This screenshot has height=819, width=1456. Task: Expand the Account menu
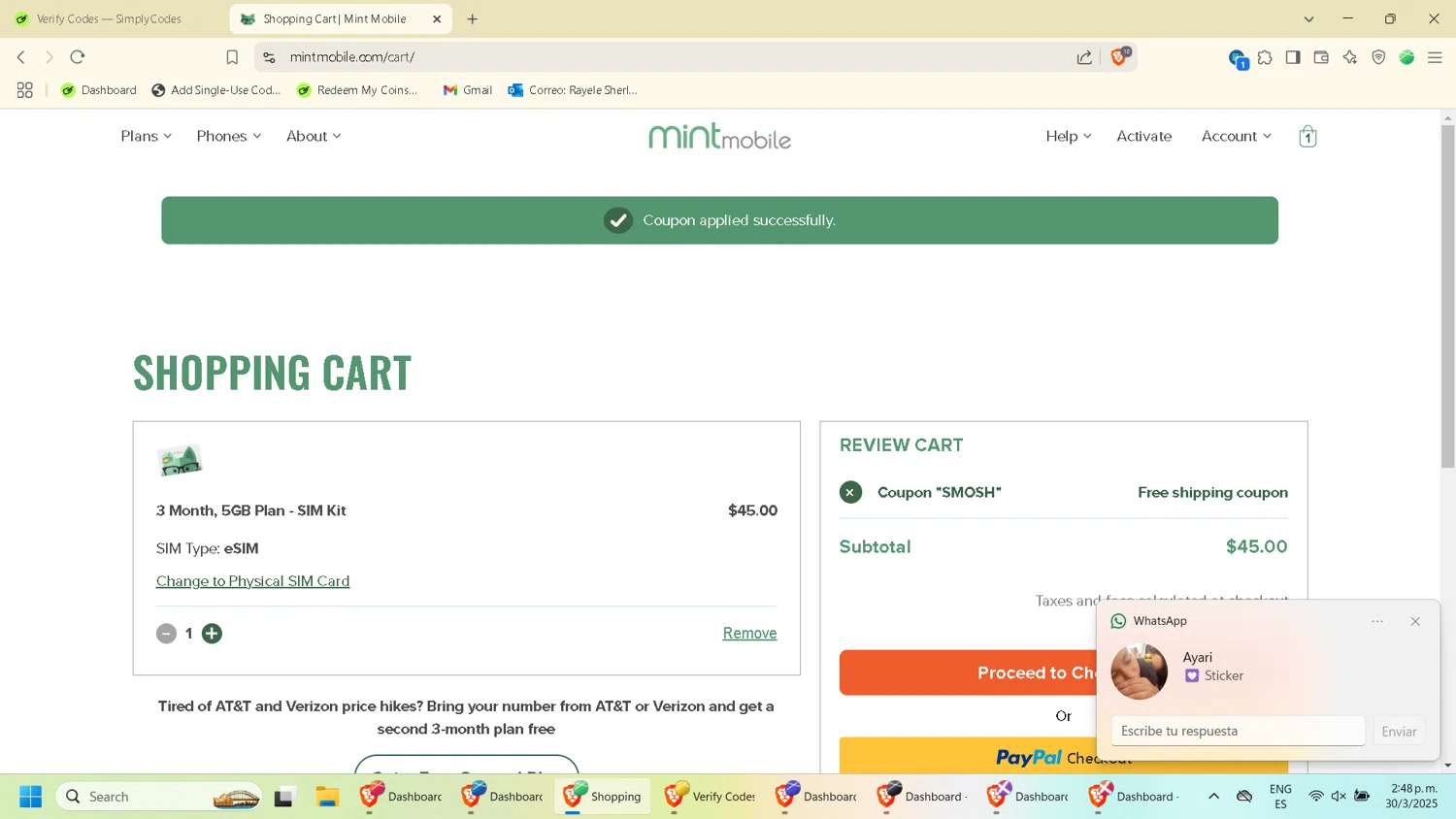point(1236,136)
